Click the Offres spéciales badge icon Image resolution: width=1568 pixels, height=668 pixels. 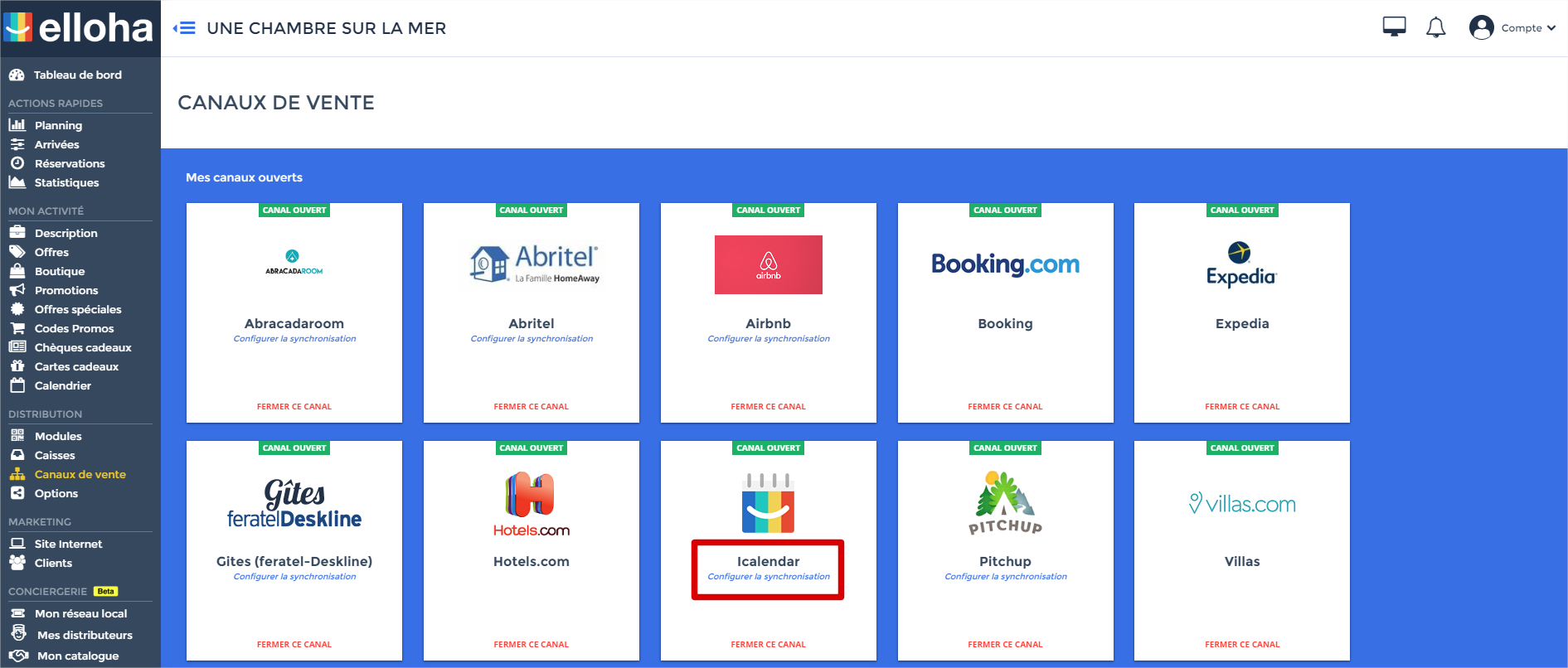17,309
